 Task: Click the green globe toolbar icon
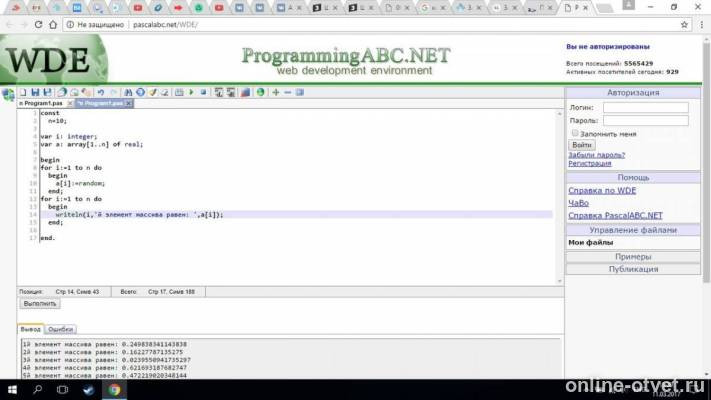260,93
